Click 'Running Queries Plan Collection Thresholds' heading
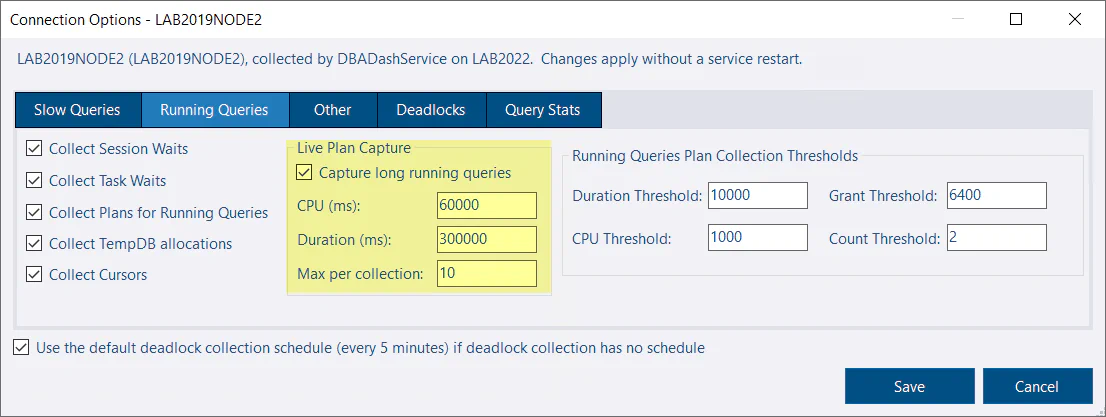Viewport: 1106px width, 417px height. 715,155
